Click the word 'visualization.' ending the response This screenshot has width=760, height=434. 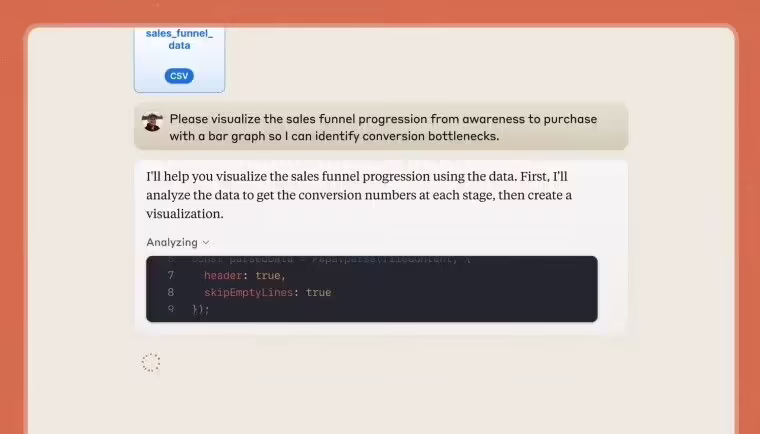185,213
